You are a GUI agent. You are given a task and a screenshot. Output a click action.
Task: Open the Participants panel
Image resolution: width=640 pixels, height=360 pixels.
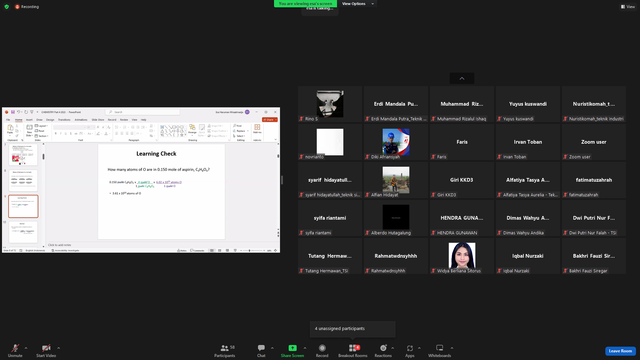tap(224, 350)
